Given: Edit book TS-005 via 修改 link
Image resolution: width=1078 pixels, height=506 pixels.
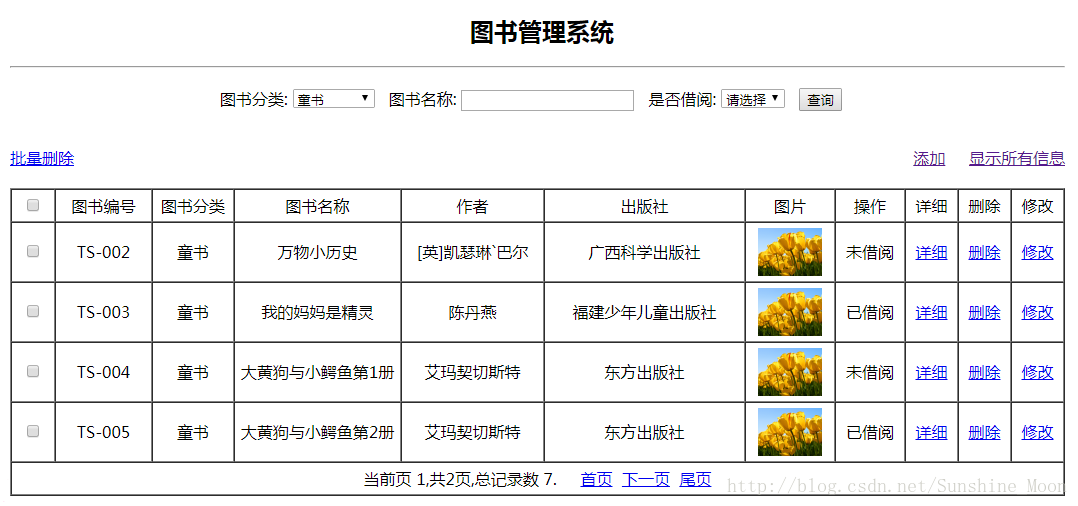Looking at the screenshot, I should point(1037,432).
